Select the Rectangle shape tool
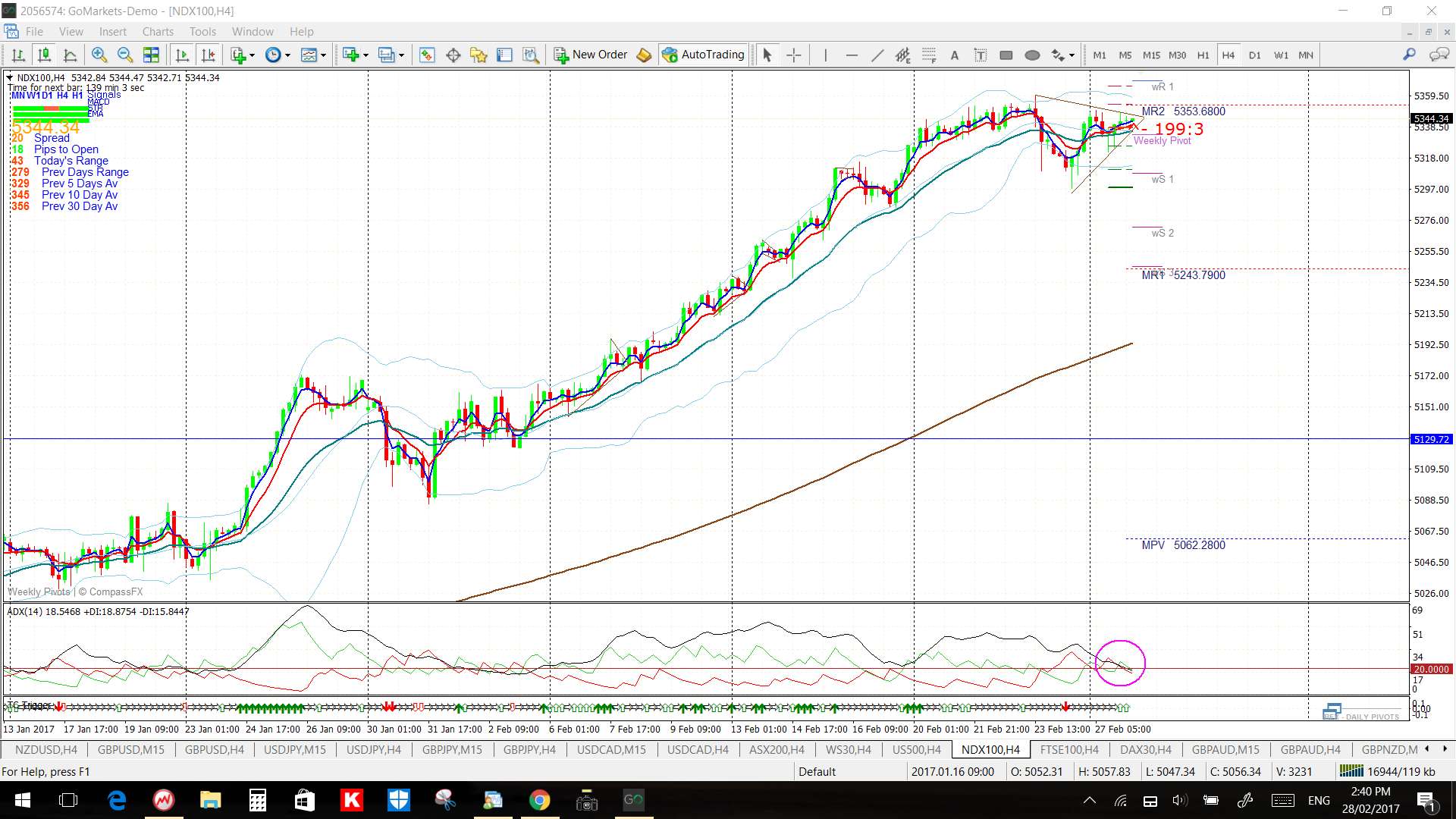 click(1006, 55)
